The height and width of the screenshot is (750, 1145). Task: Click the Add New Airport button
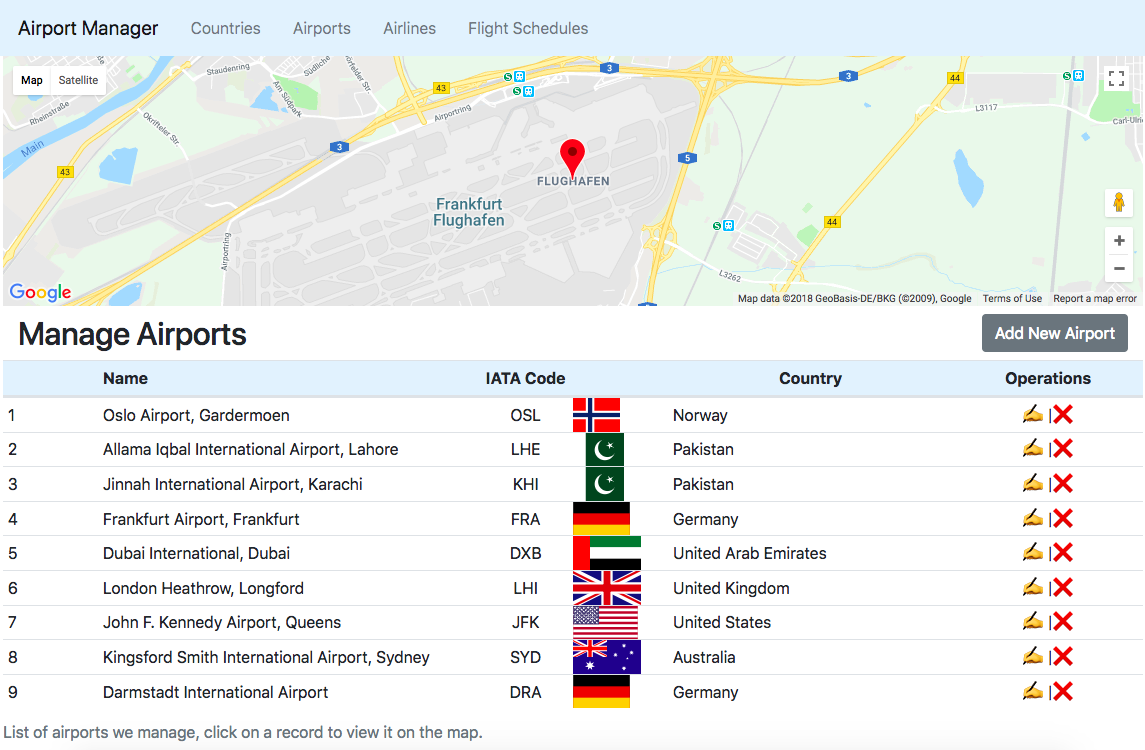(1054, 333)
